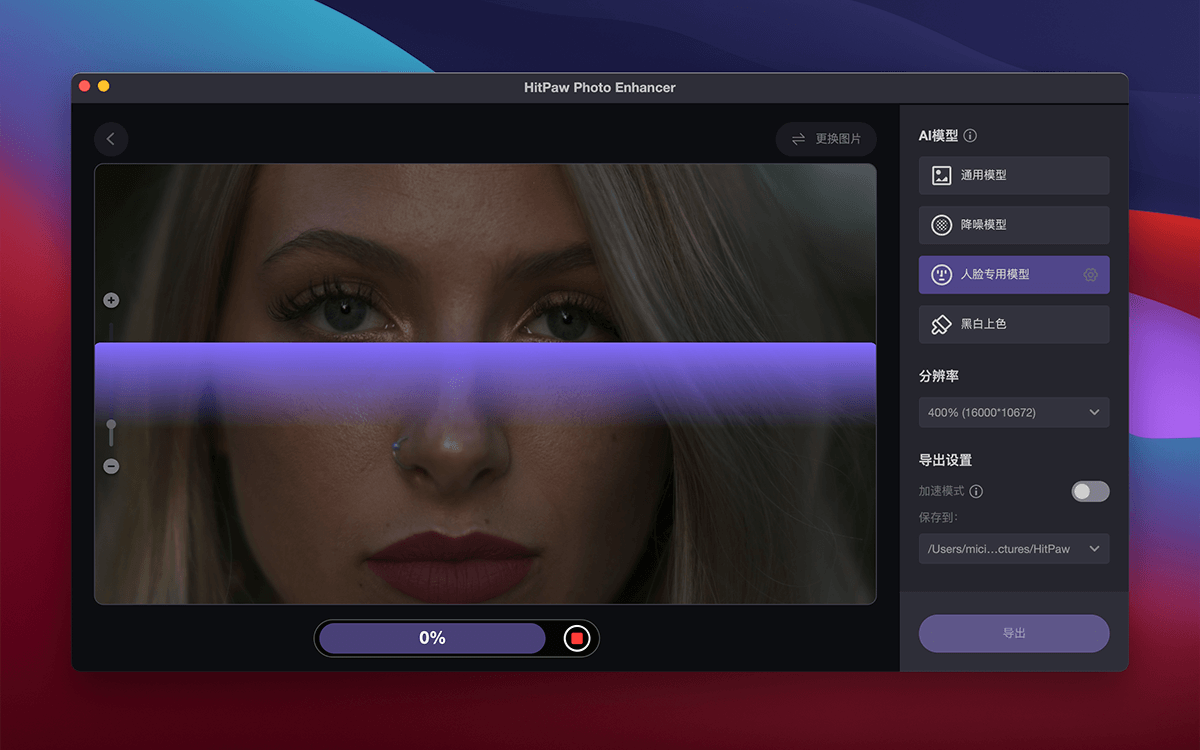Click the portrait preview image

(485, 384)
